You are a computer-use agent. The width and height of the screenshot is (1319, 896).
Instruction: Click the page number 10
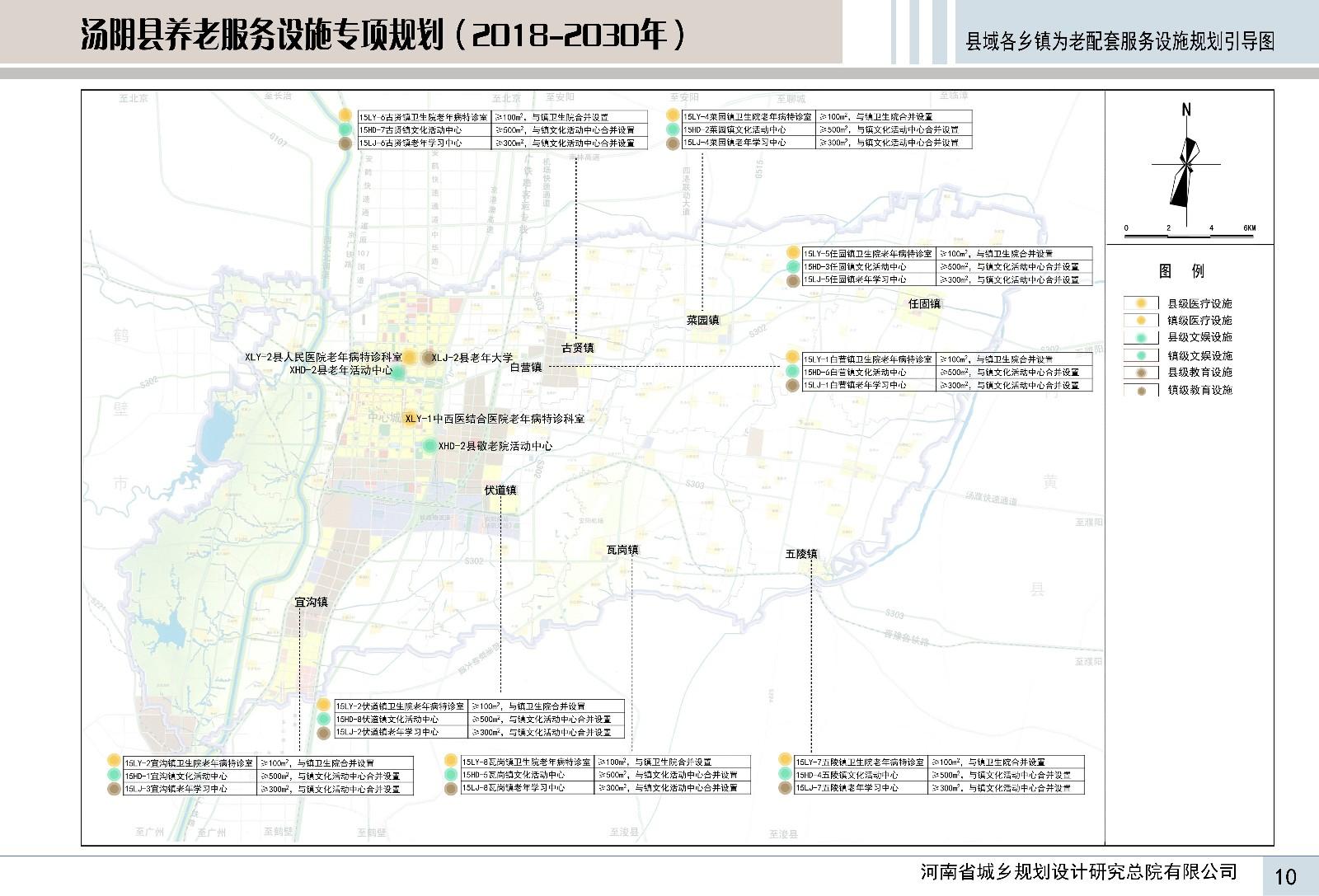1285,876
